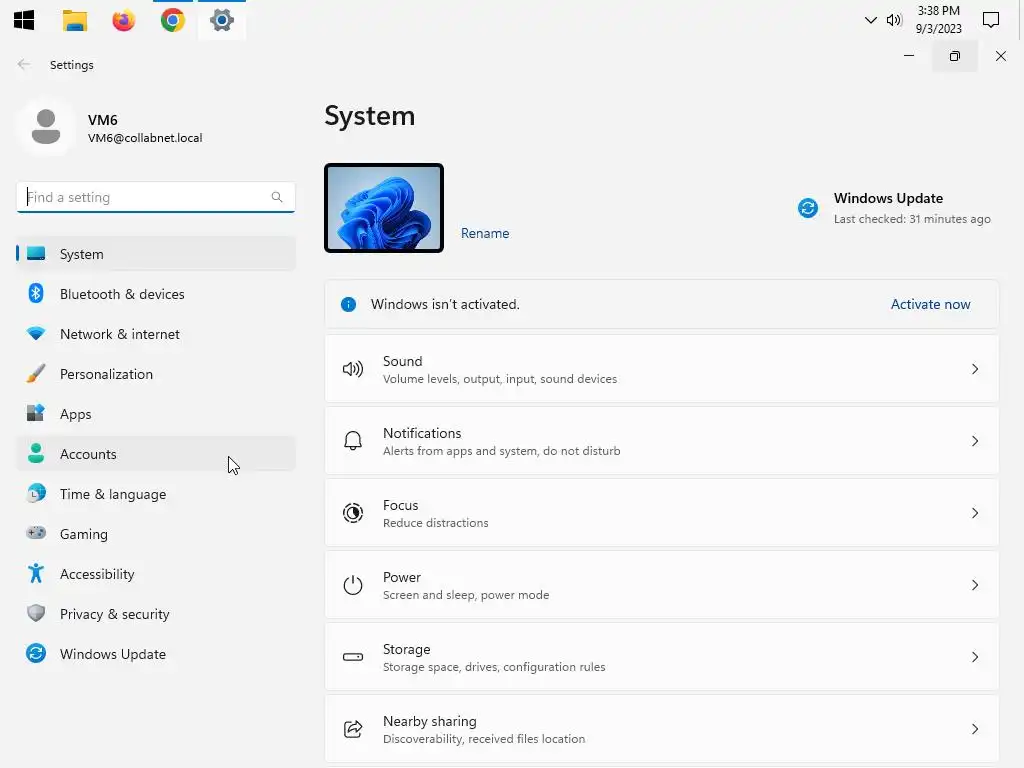Open Accessibility settings
Viewport: 1024px width, 768px height.
[x=155, y=574]
